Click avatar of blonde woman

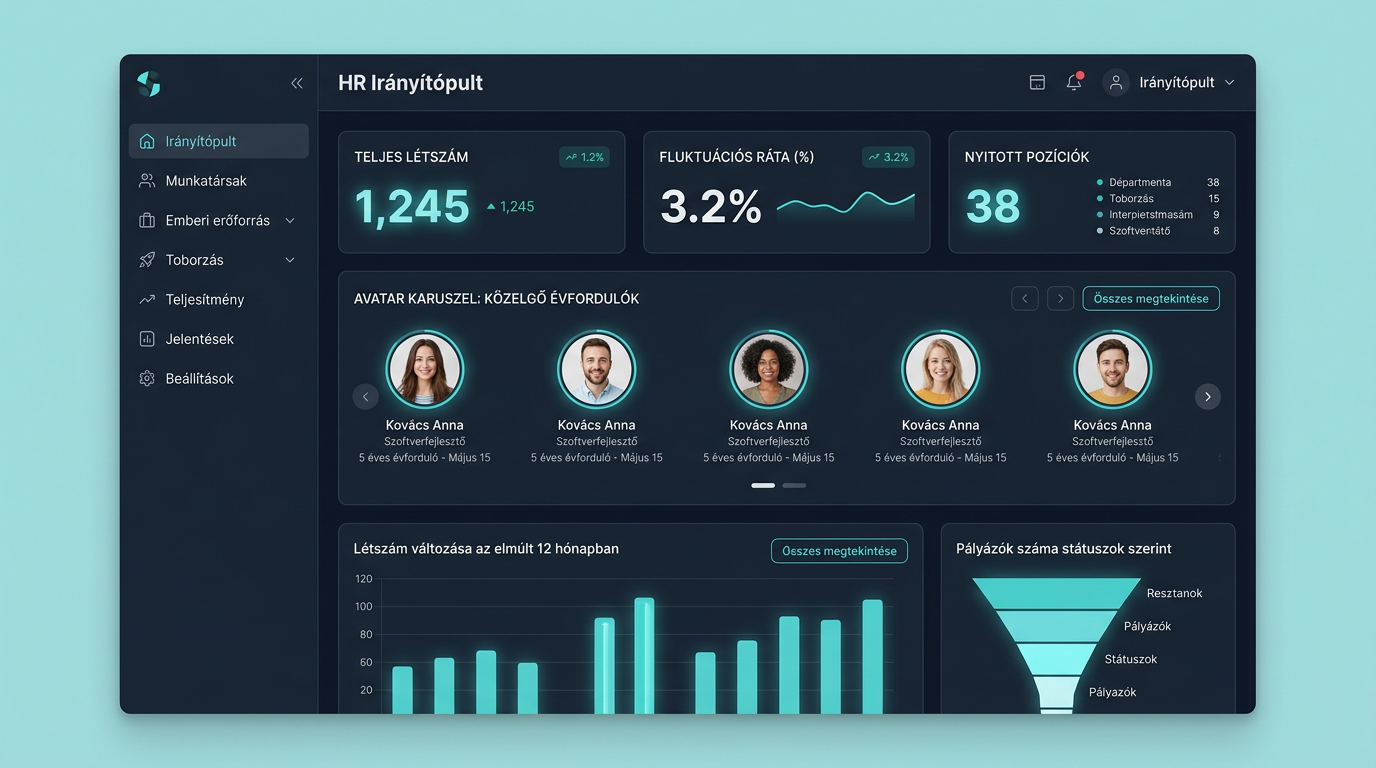click(x=941, y=369)
